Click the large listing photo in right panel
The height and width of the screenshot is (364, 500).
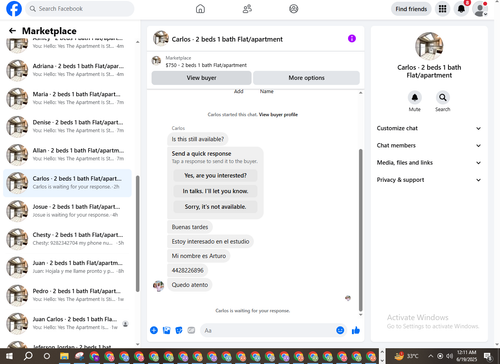[x=429, y=46]
